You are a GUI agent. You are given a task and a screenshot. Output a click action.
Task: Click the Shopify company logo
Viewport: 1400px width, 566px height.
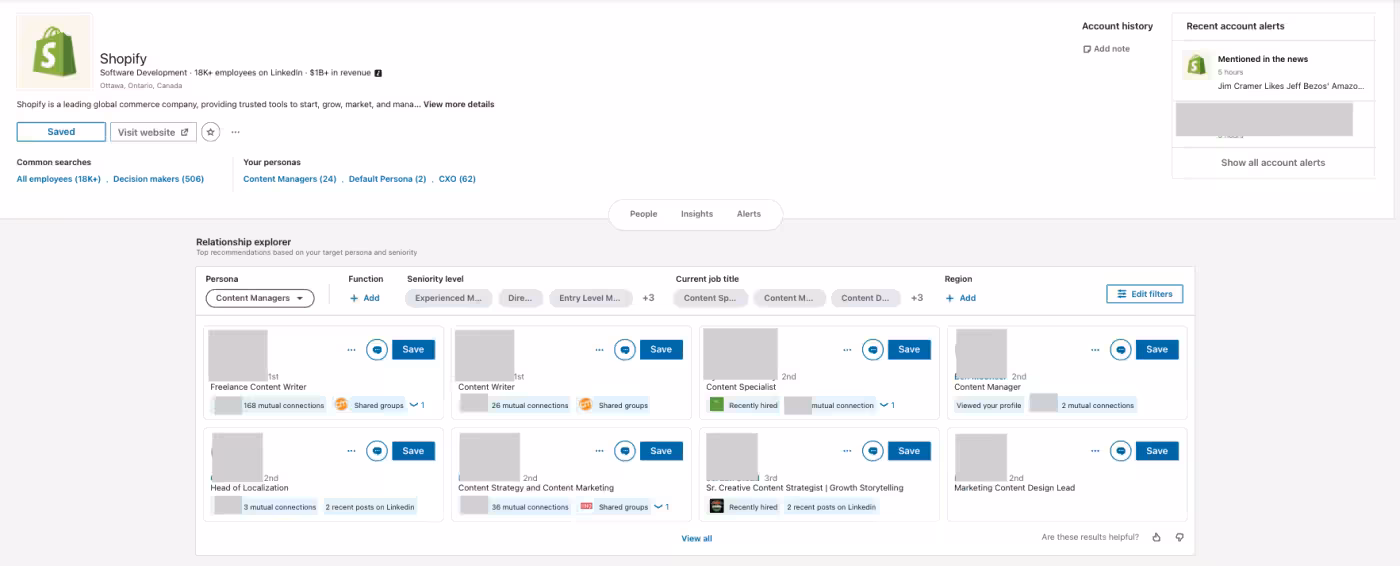pyautogui.click(x=54, y=52)
